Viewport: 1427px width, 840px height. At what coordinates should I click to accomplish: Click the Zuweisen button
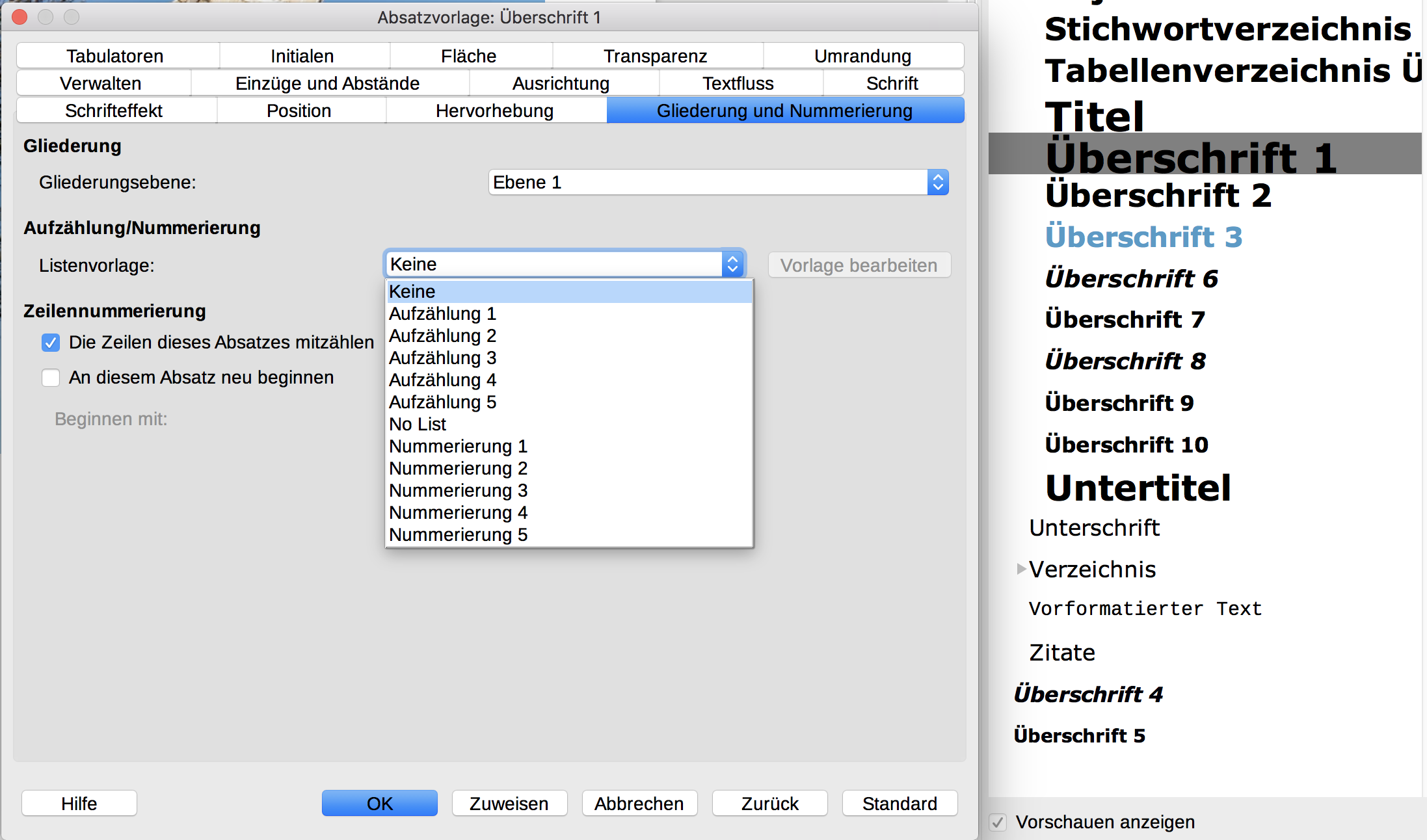click(509, 804)
